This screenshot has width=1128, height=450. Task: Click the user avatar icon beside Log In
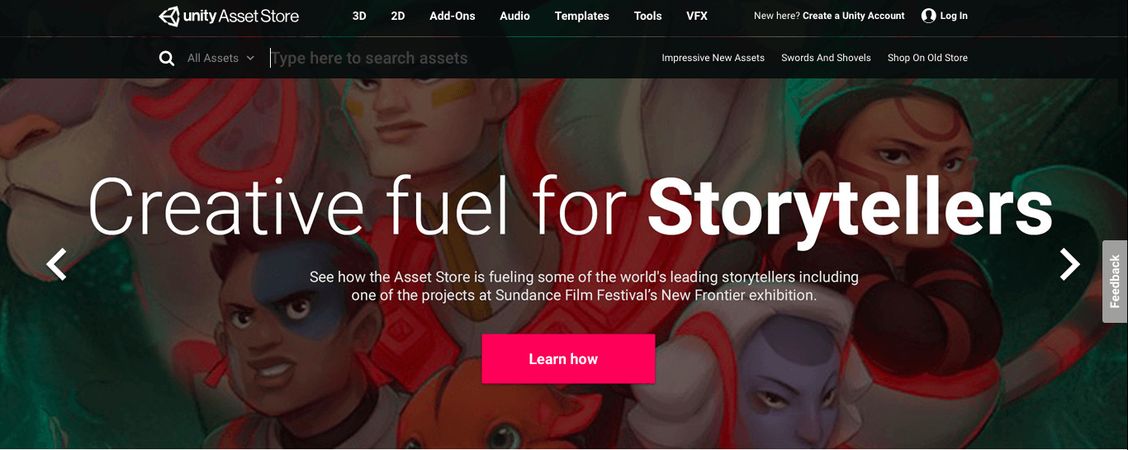[928, 16]
